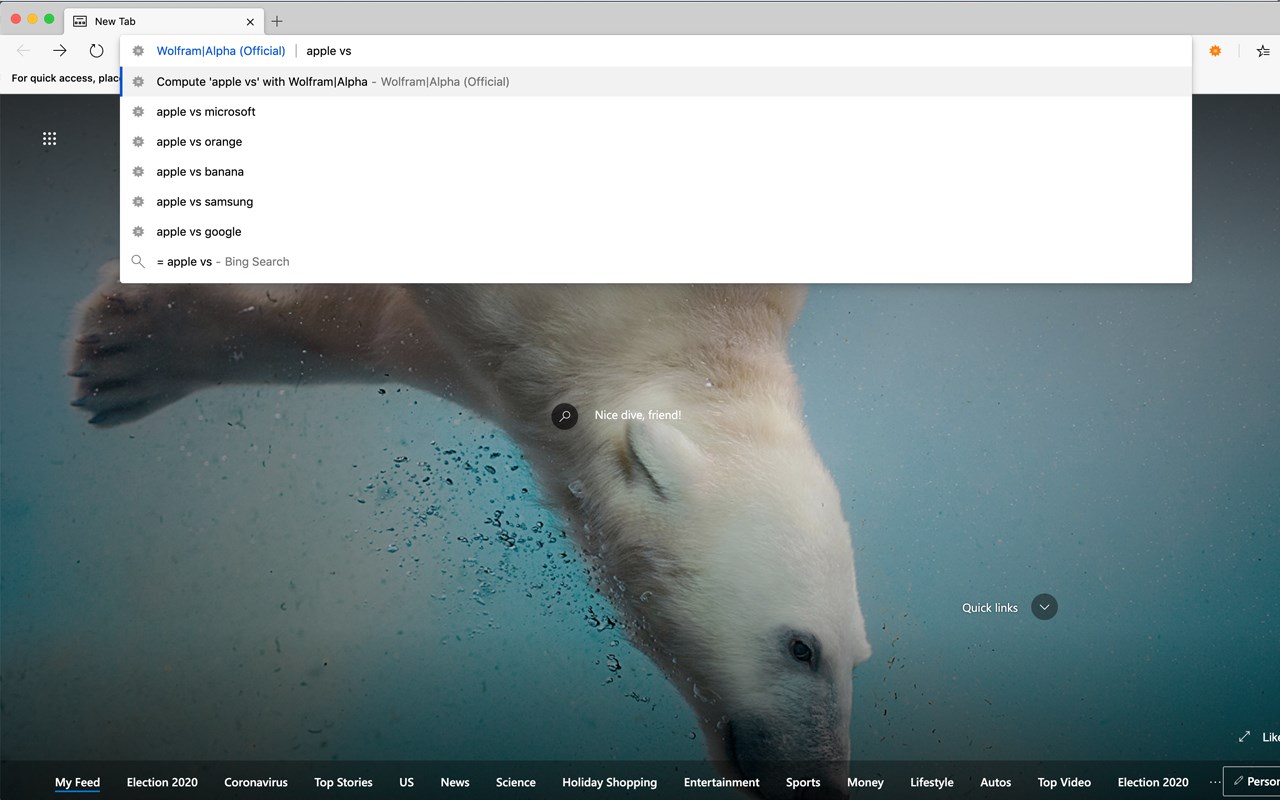1280x800 pixels.
Task: Open the My Feed news tab
Action: (77, 782)
